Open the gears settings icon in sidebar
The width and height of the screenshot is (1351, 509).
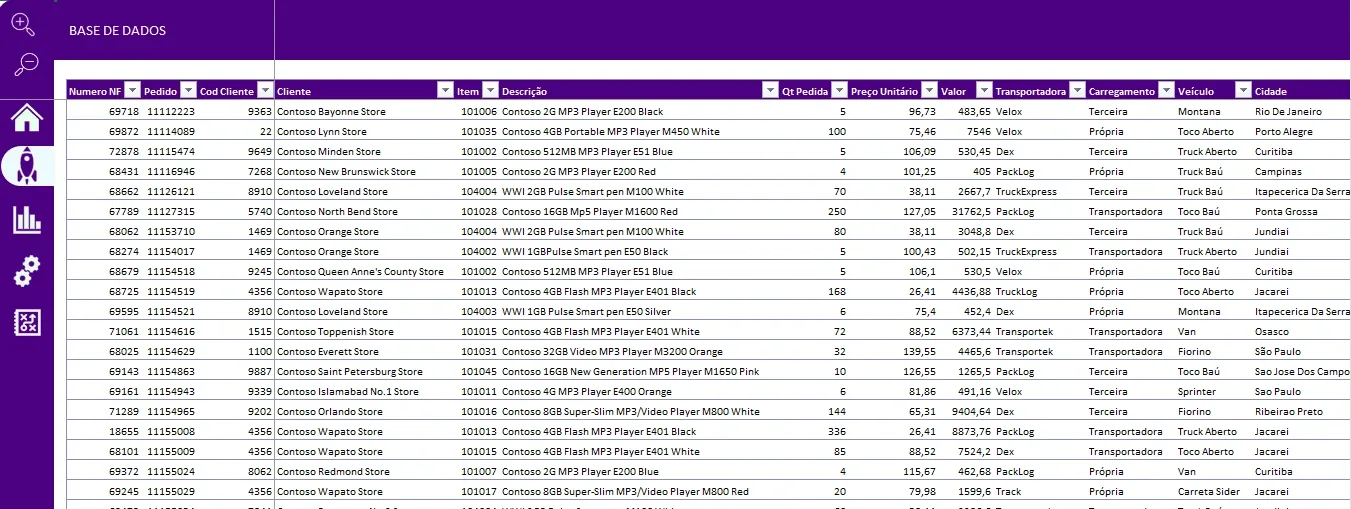27,270
